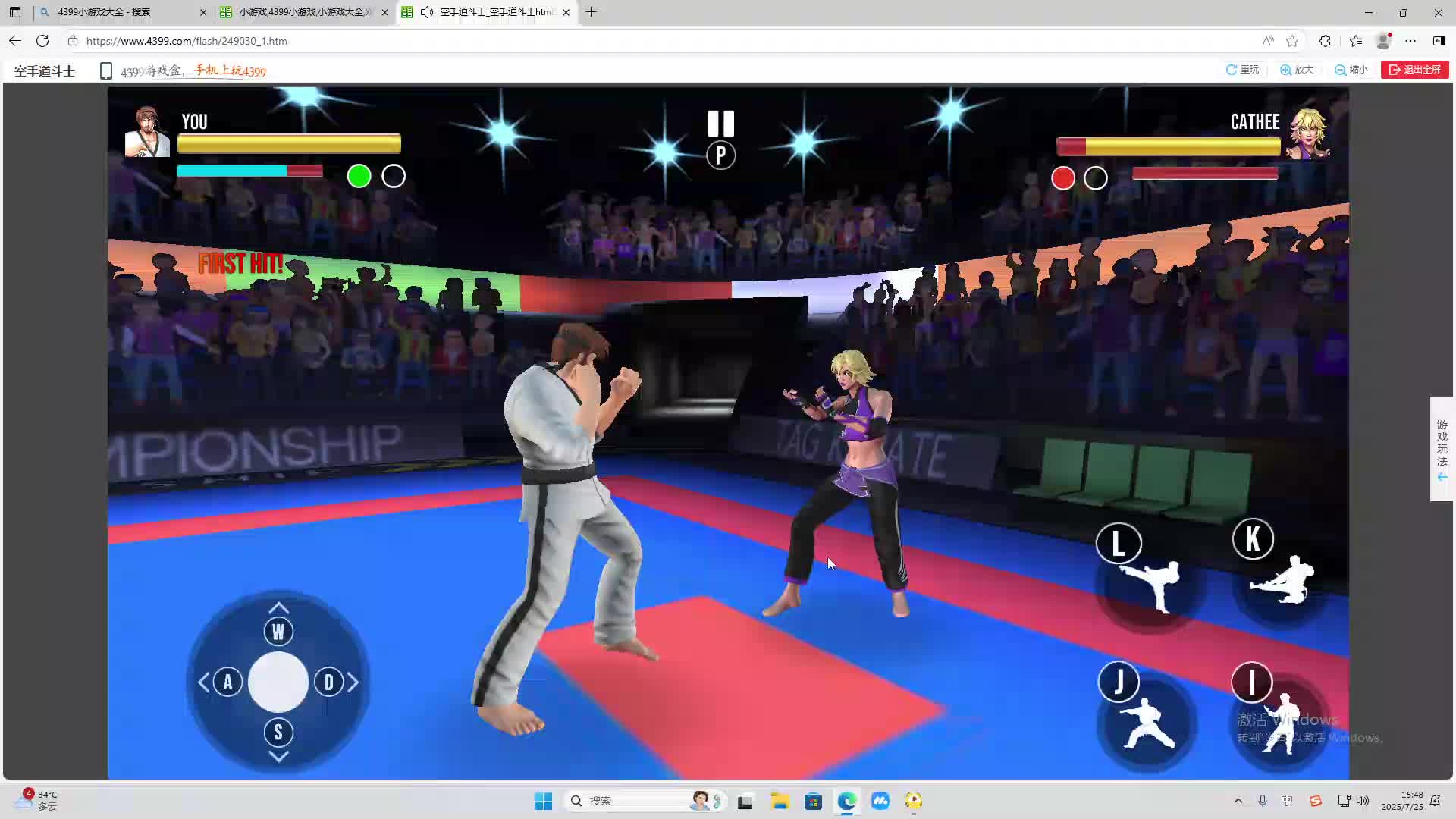This screenshot has height=819, width=1456.
Task: Click the 放大 zoom in button
Action: 1297,70
